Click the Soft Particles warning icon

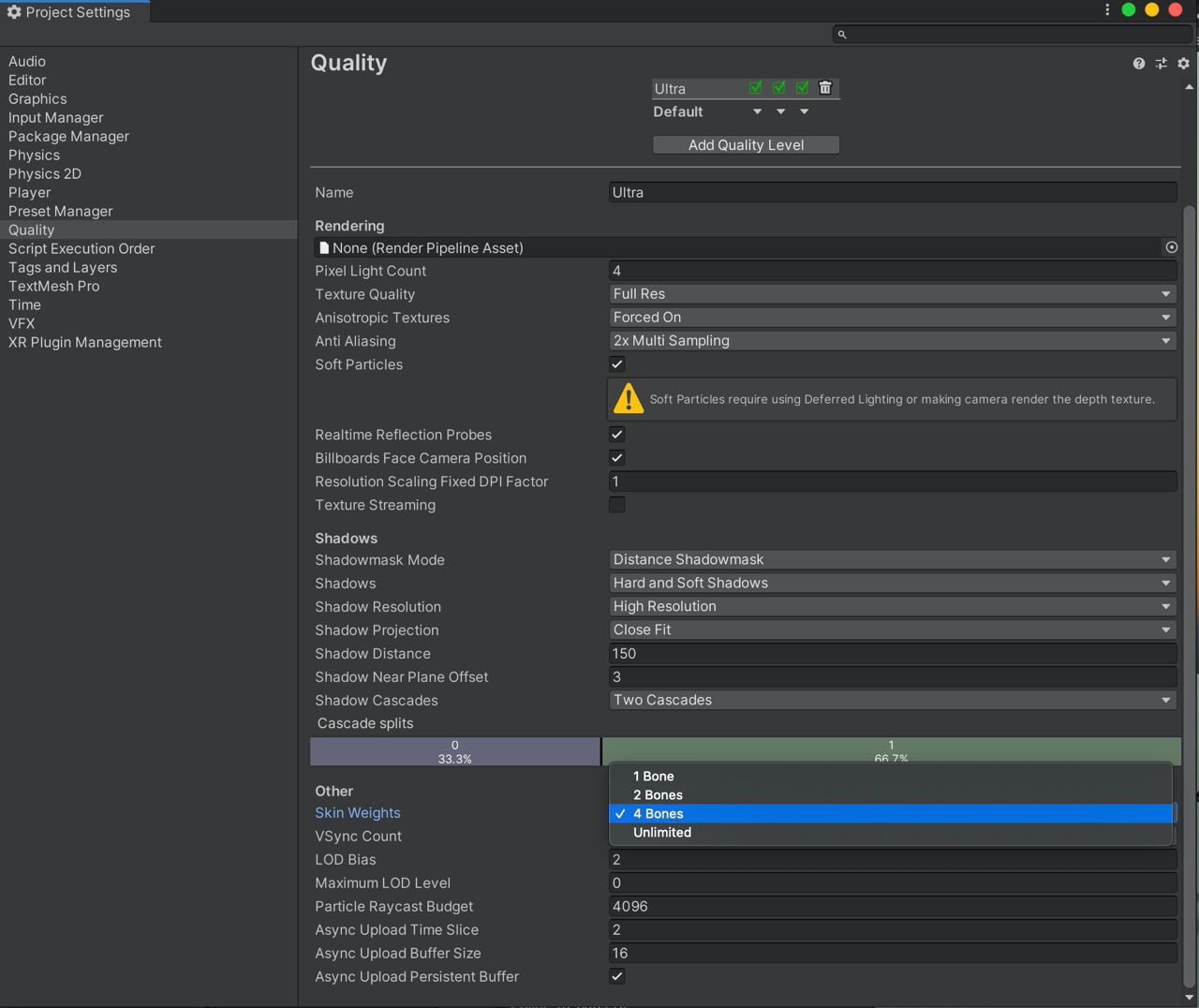pos(628,398)
